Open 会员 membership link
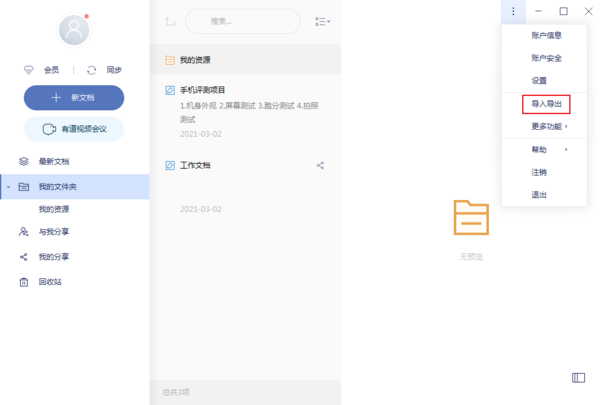Viewport: 600px width, 405px height. click(x=51, y=70)
